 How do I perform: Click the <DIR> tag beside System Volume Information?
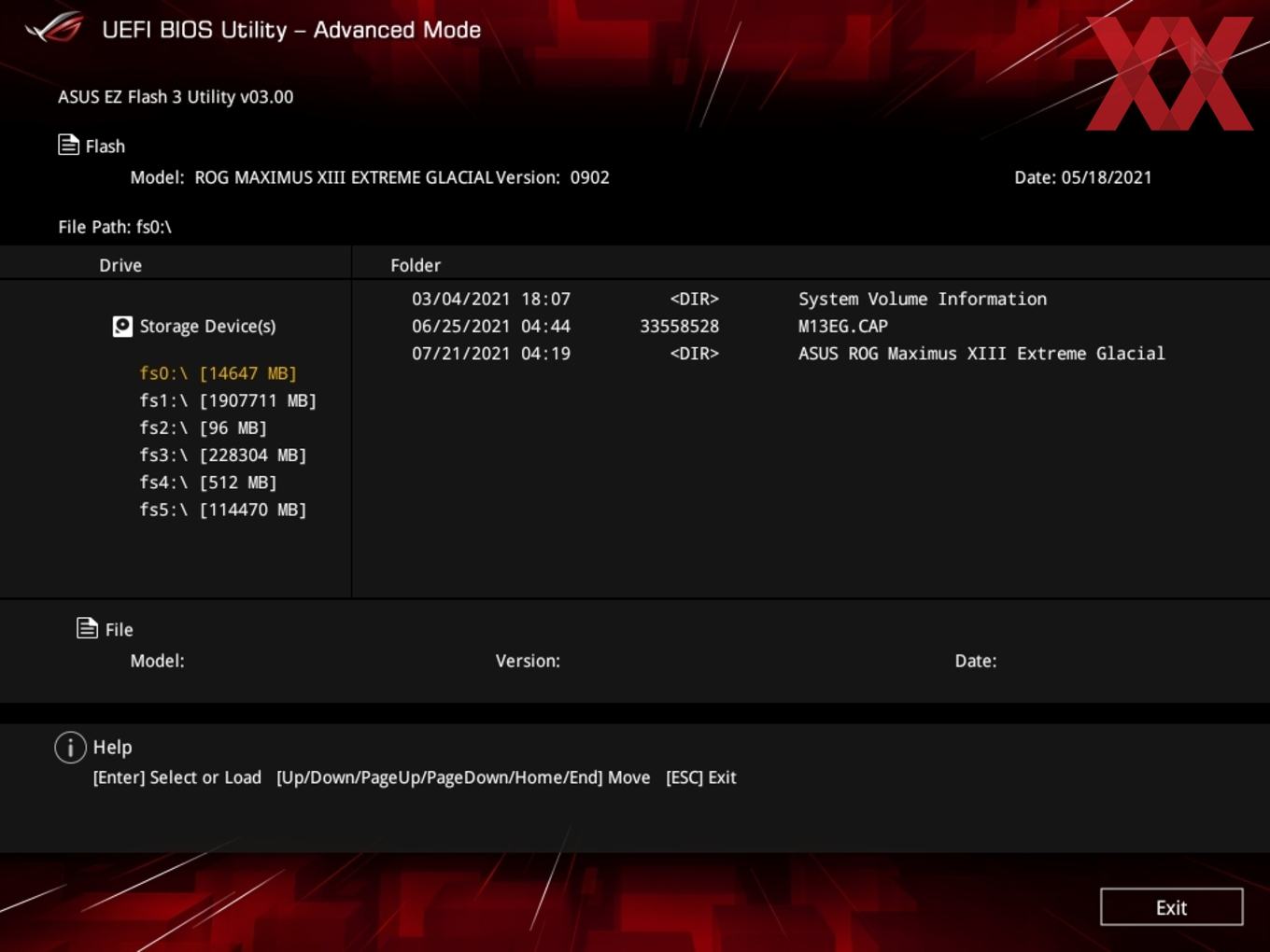[x=694, y=299]
